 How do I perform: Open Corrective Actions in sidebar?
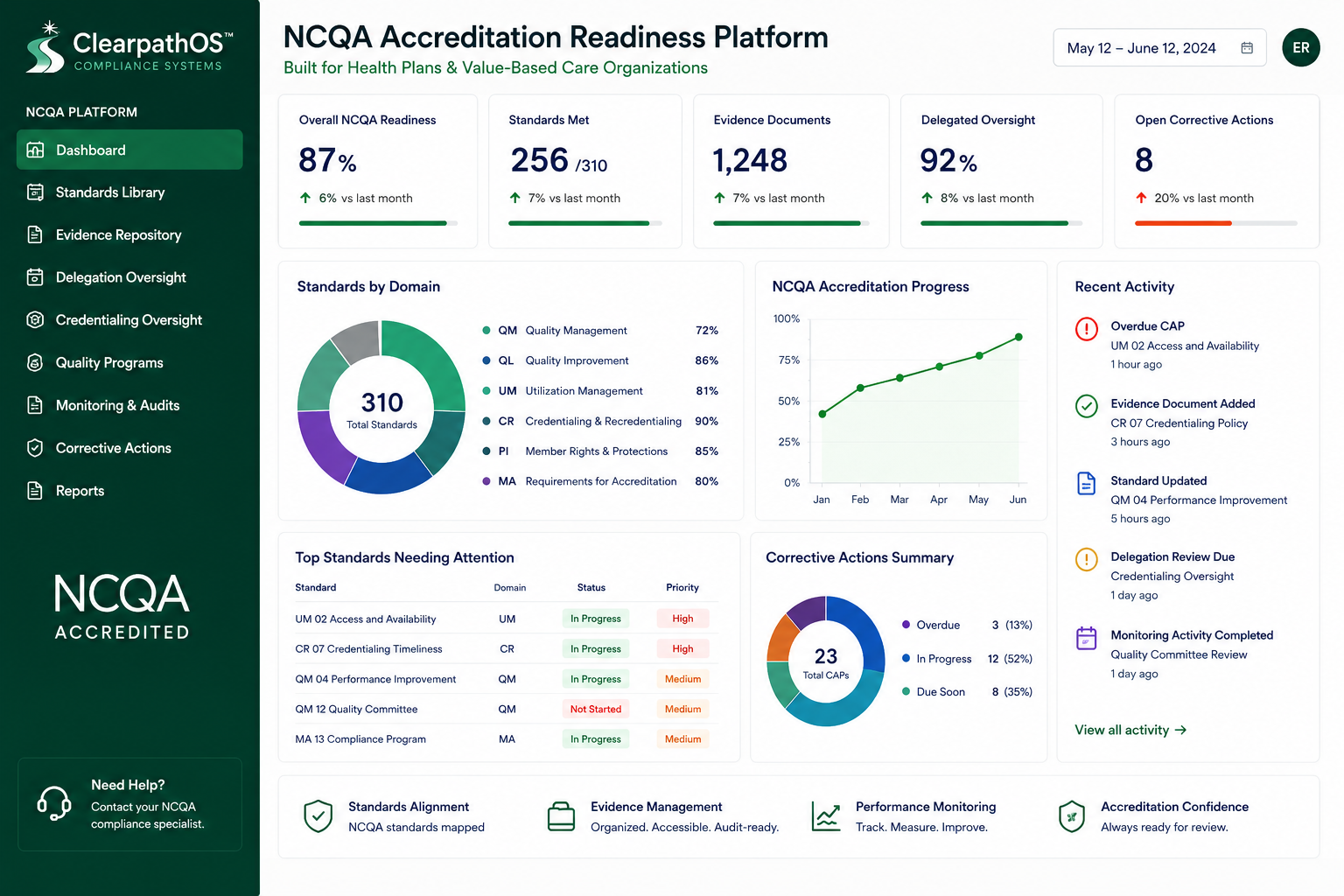129,448
